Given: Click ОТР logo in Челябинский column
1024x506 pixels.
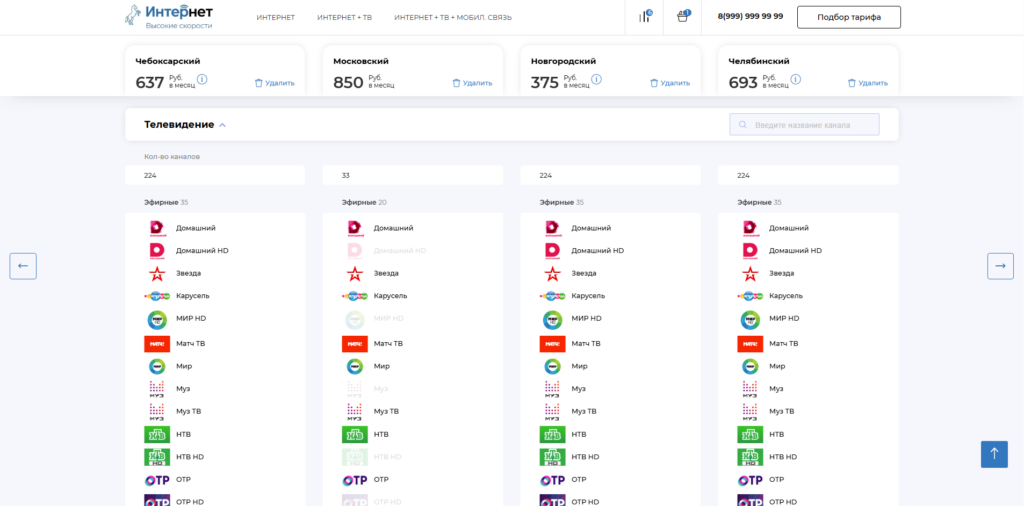Looking at the screenshot, I should tap(750, 480).
